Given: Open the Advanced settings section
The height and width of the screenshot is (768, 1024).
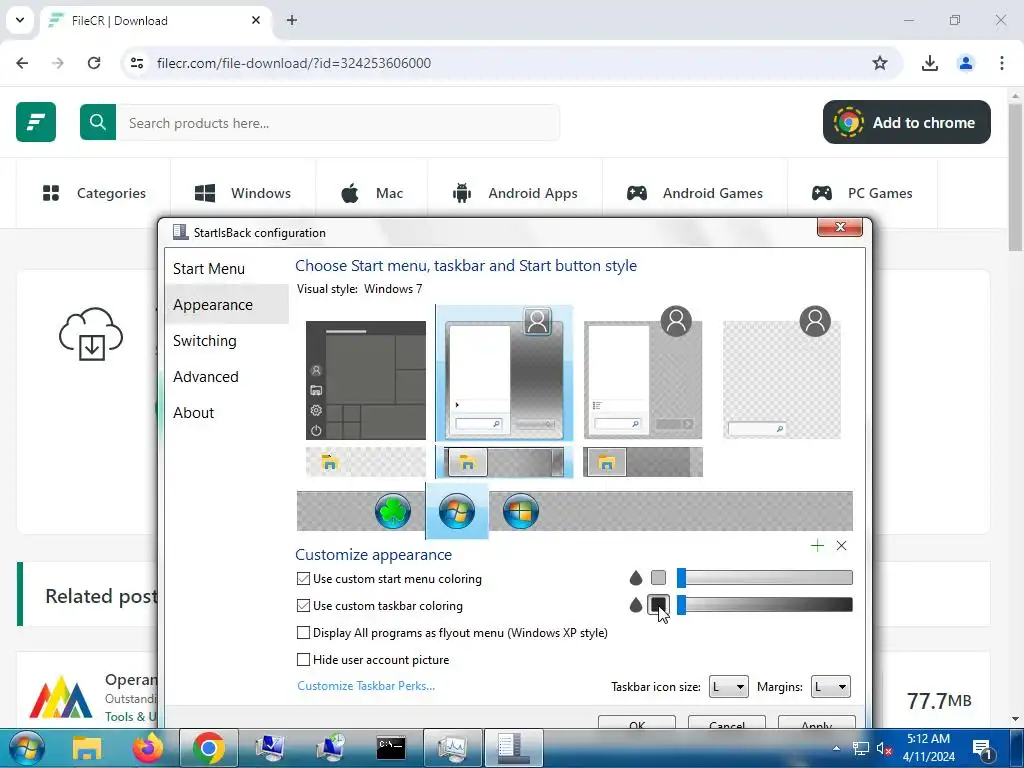Looking at the screenshot, I should coord(206,376).
